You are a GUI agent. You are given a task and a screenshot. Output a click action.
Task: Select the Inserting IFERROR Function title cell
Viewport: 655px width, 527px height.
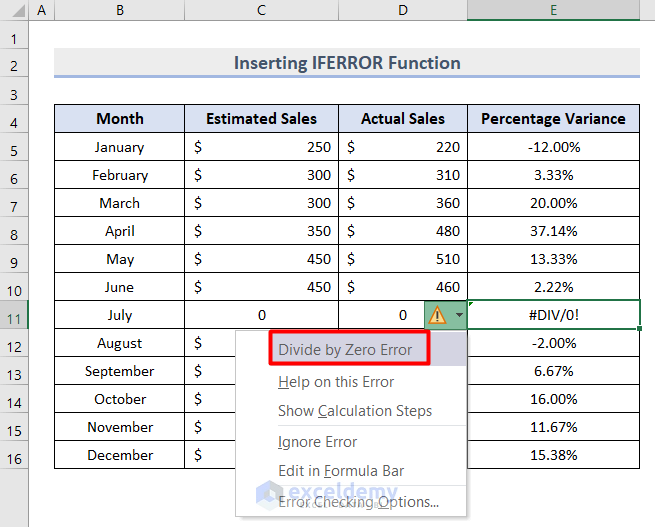[x=347, y=63]
